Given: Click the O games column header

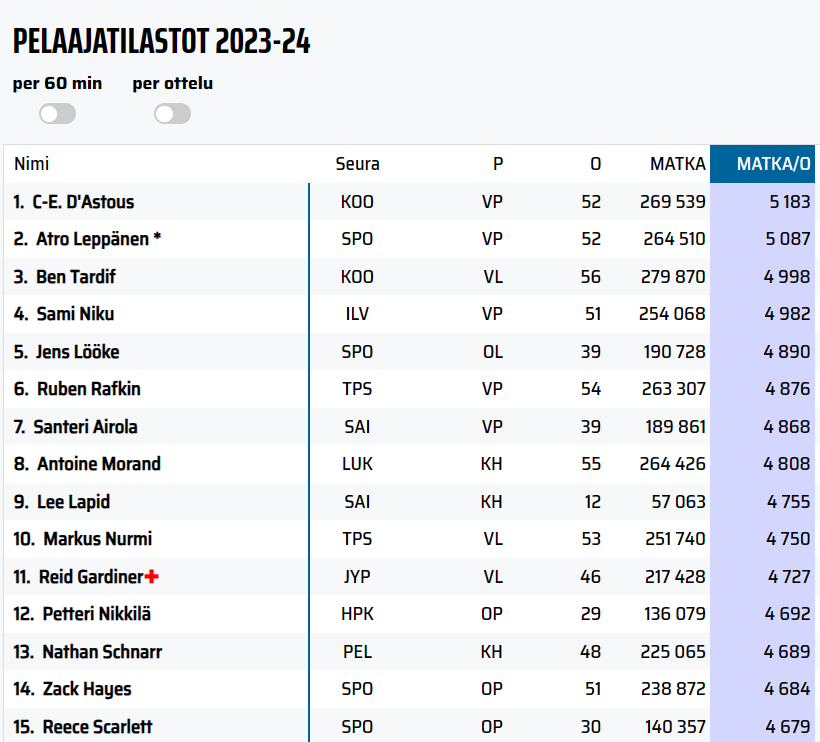Looking at the screenshot, I should (x=595, y=164).
